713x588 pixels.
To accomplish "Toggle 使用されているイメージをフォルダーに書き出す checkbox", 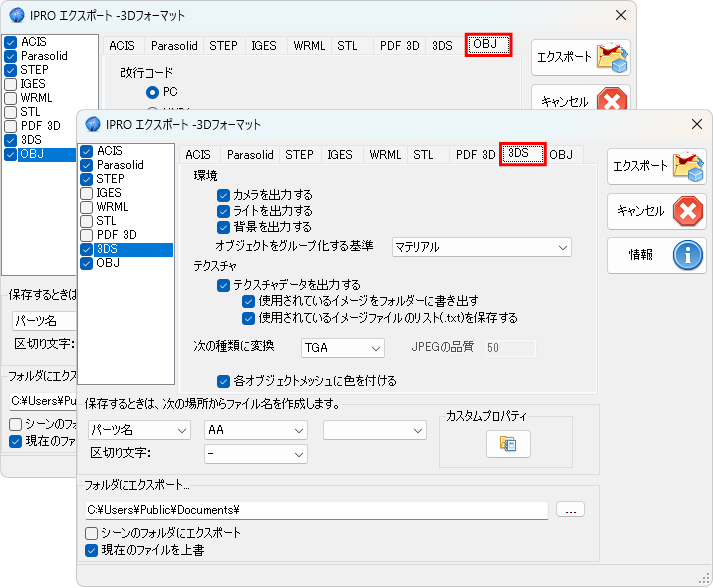I will (x=248, y=302).
